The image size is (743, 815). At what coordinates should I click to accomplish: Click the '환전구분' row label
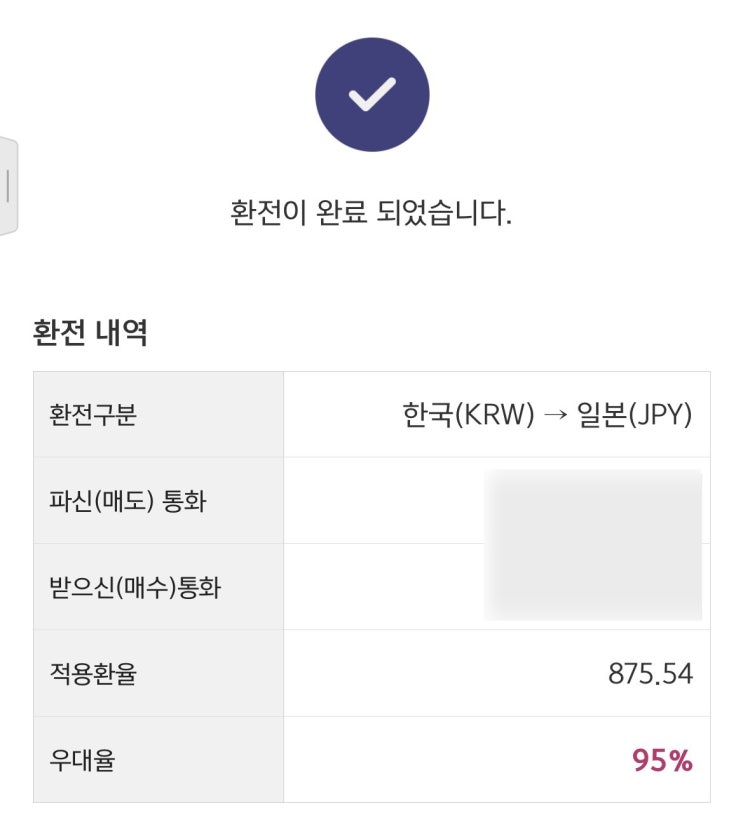[92, 415]
